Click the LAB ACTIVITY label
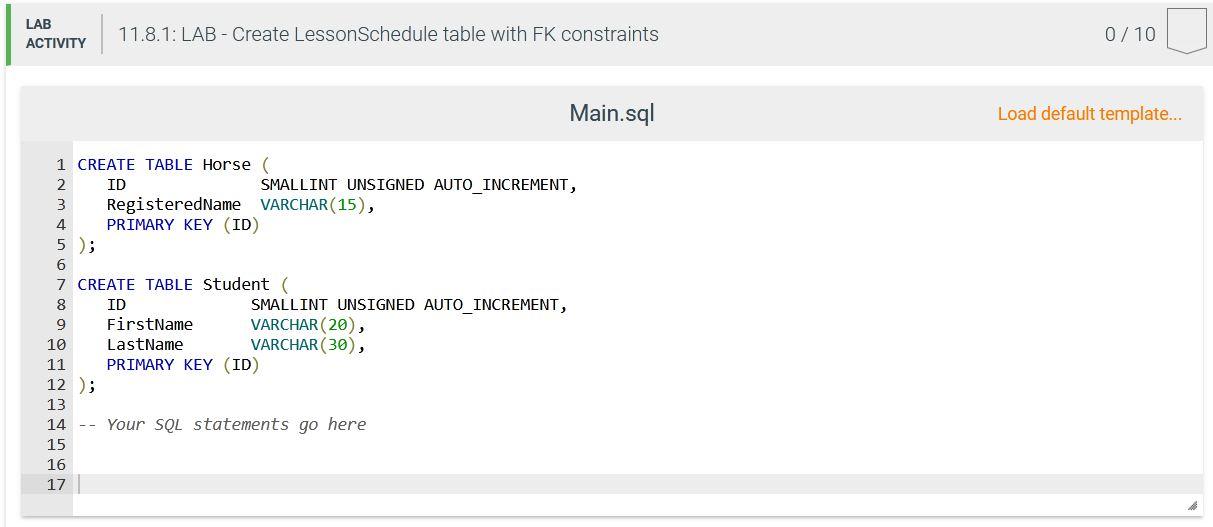 [x=55, y=34]
